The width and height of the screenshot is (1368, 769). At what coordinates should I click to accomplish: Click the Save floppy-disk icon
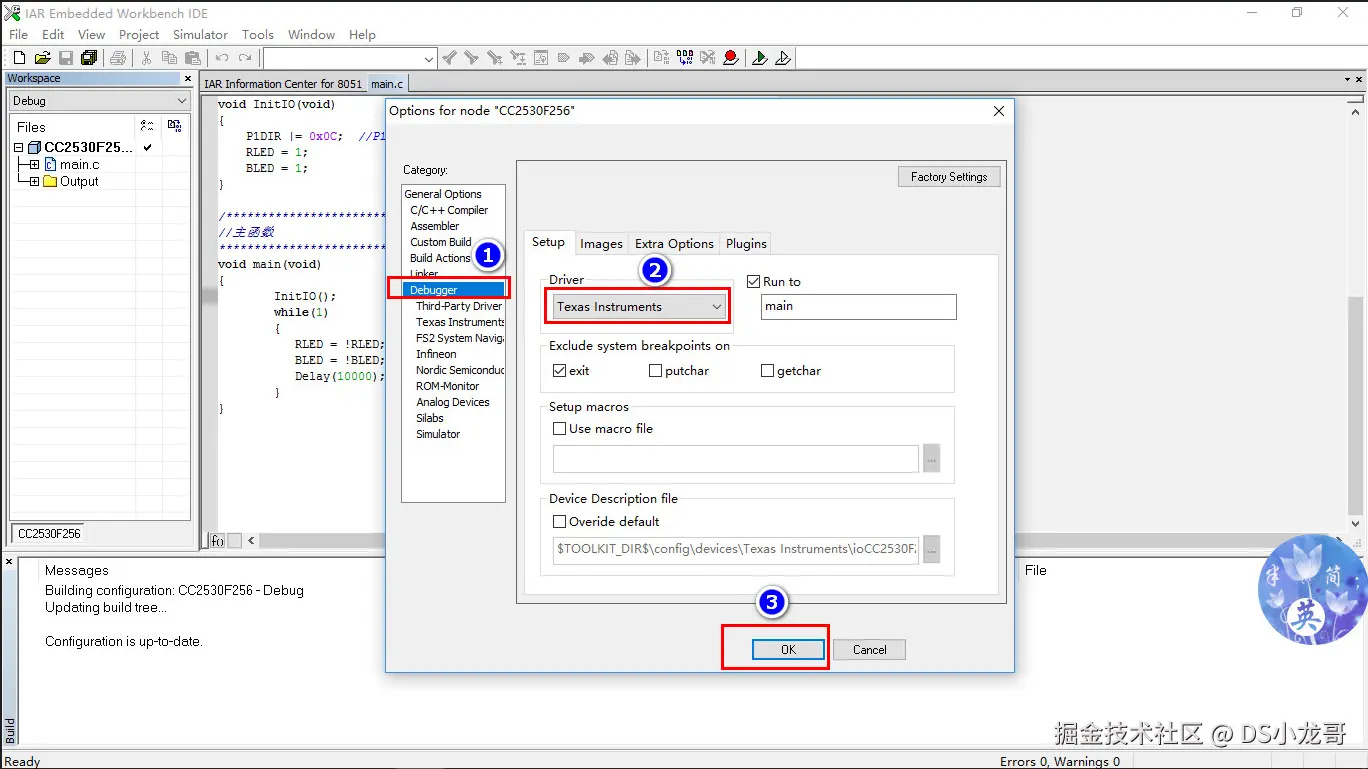pyautogui.click(x=66, y=58)
